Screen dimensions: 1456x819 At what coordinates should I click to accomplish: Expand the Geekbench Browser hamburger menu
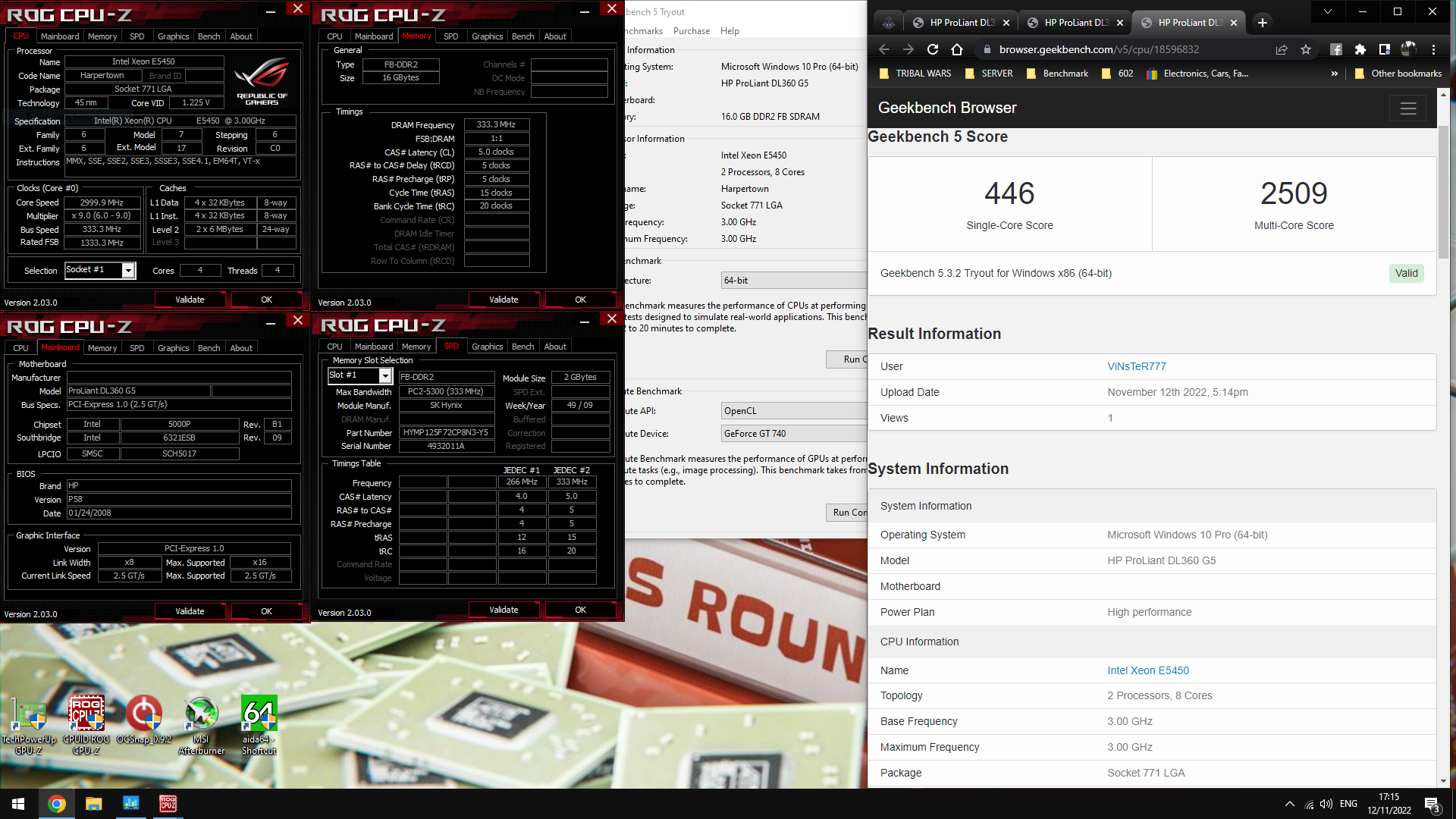click(x=1408, y=108)
